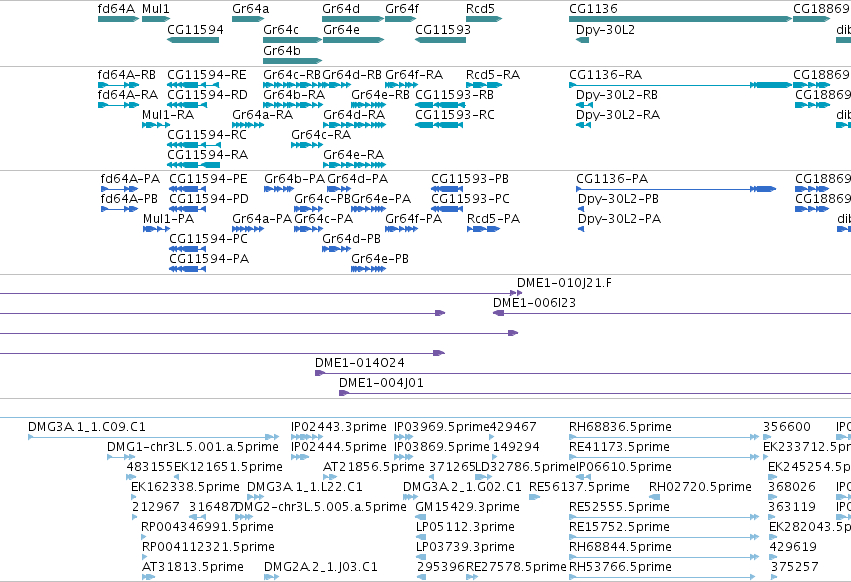The width and height of the screenshot is (851, 582).
Task: Click transcript CG11594-RC
Action: click(x=207, y=135)
